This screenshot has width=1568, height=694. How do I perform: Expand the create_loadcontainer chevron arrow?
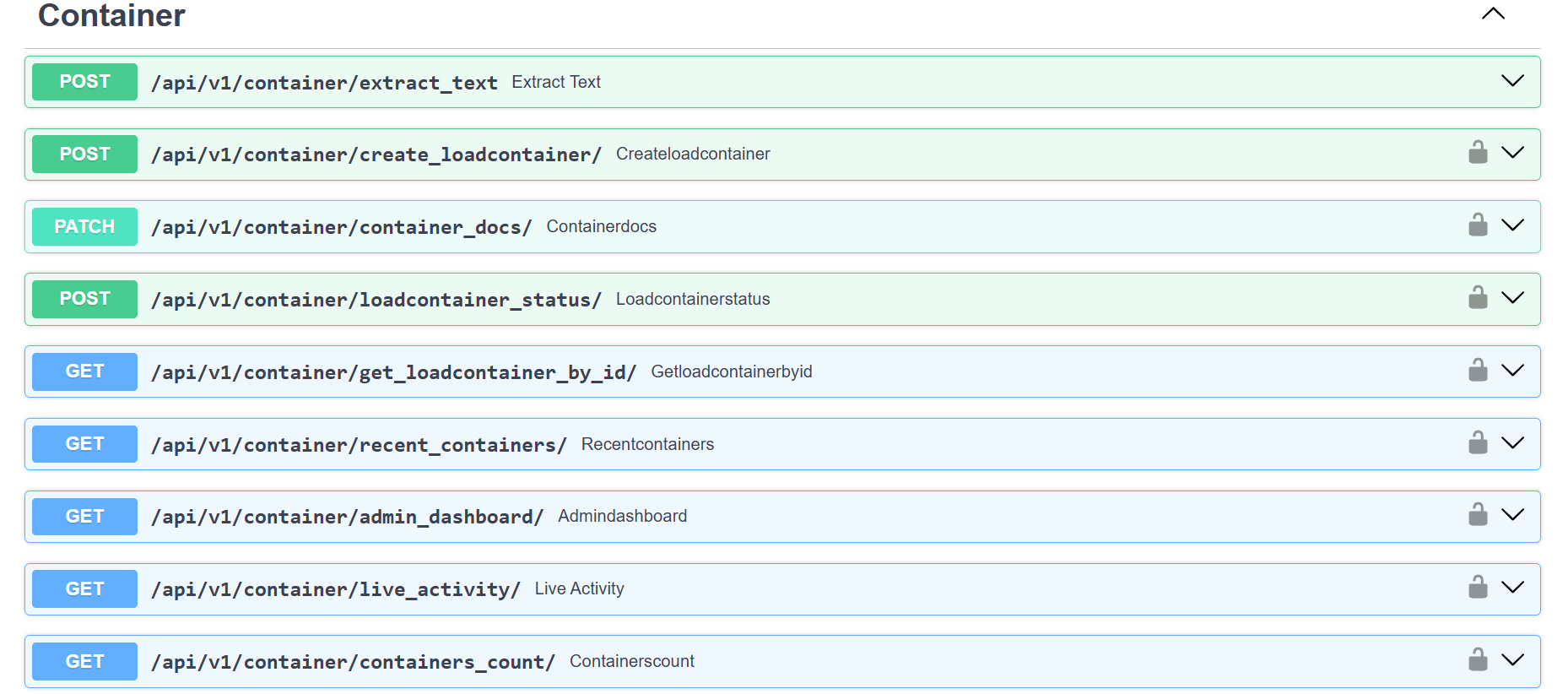(x=1512, y=153)
